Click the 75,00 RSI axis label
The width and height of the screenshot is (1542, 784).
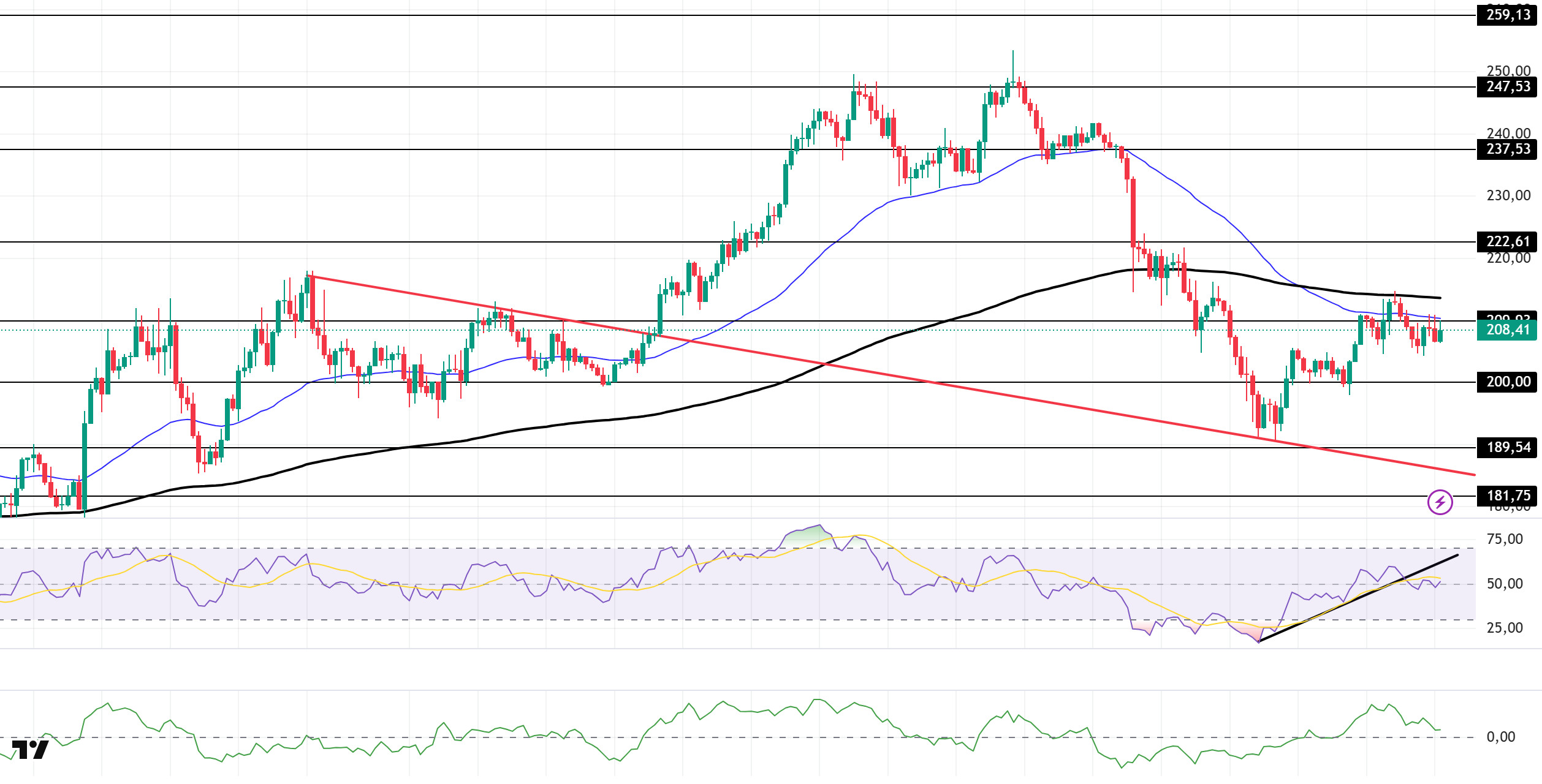(1505, 540)
